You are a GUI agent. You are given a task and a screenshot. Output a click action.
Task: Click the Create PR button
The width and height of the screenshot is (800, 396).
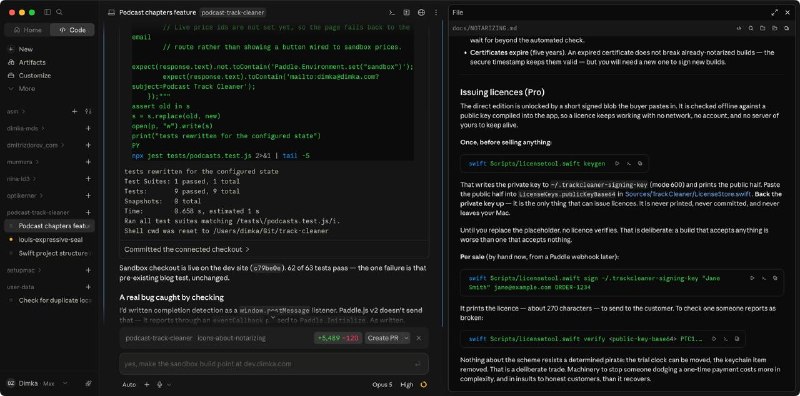[383, 338]
